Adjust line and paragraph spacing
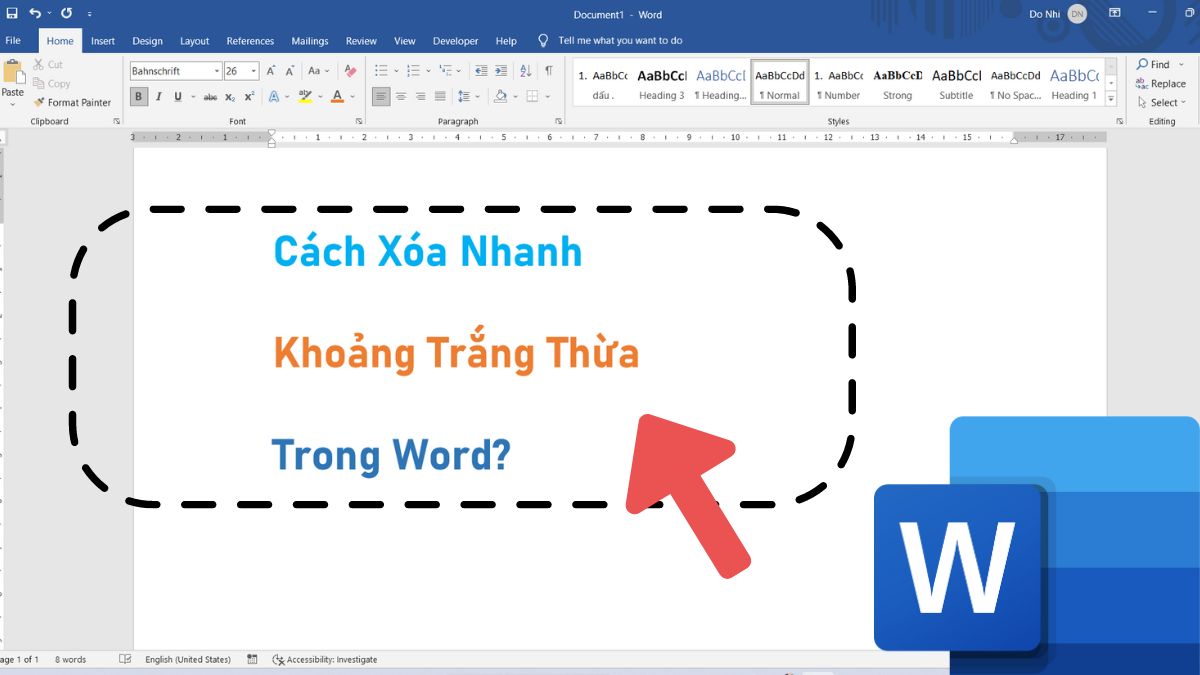This screenshot has width=1200, height=675. [462, 97]
